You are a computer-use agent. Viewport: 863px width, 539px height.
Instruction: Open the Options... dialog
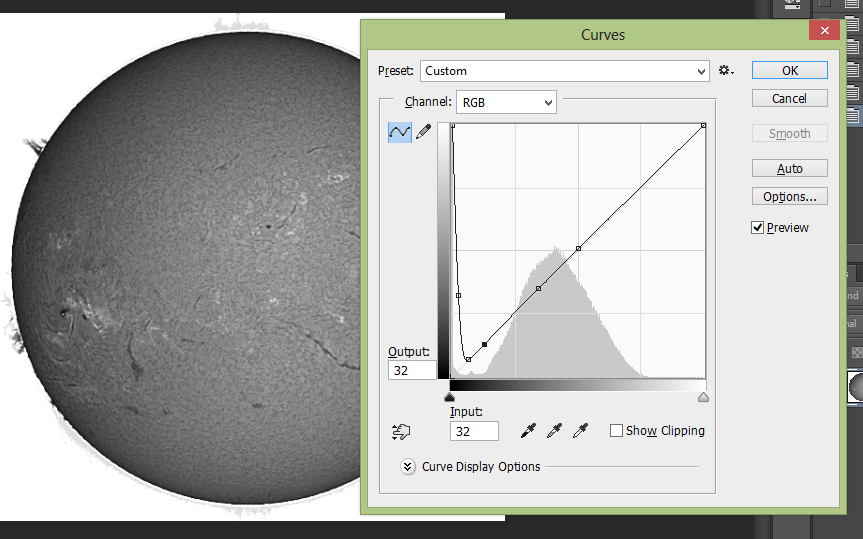click(789, 197)
